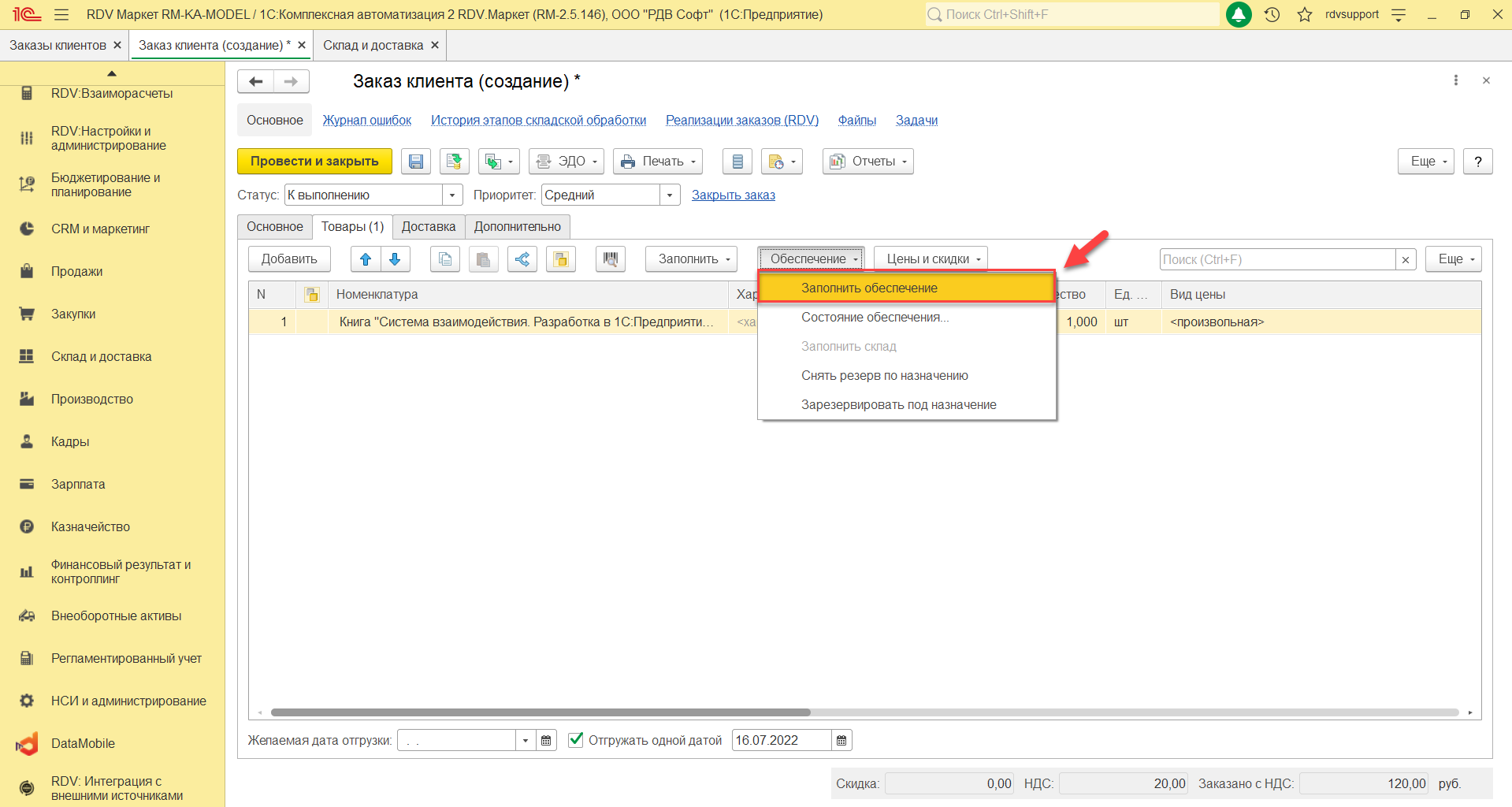Click the save document floppy disk icon
The width and height of the screenshot is (1512, 807).
click(415, 162)
